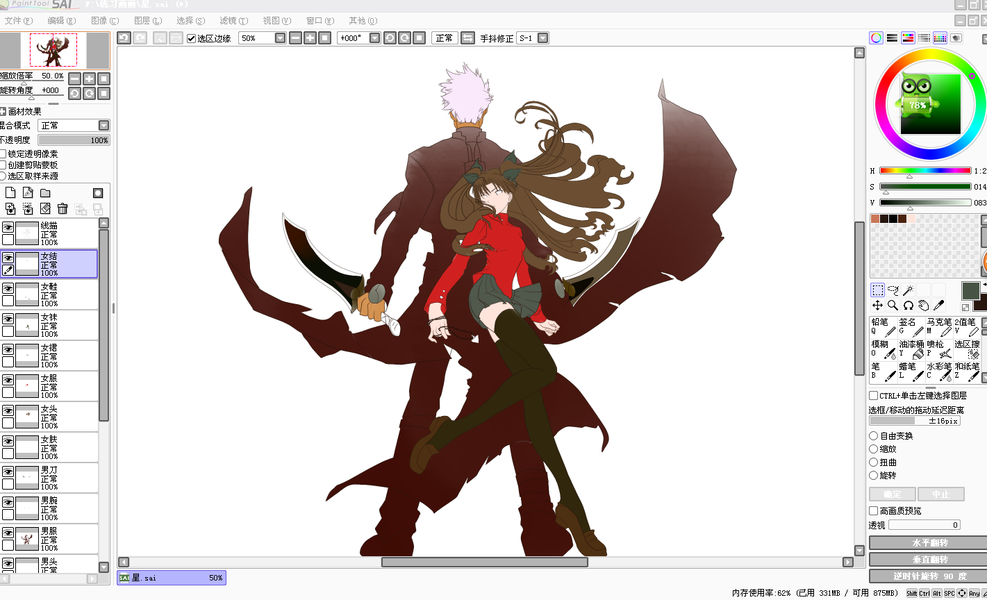This screenshot has width=987, height=600.
Task: Select 自由变换 radio option
Action: click(x=874, y=436)
